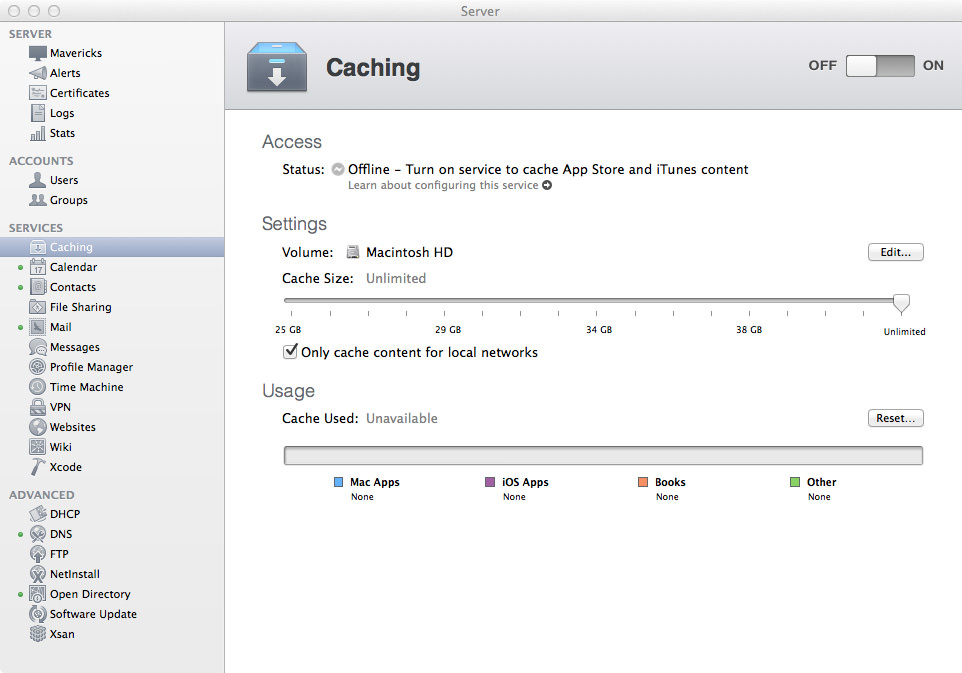Open the Messages service icon
Screen dimensions: 962x673
click(37, 347)
